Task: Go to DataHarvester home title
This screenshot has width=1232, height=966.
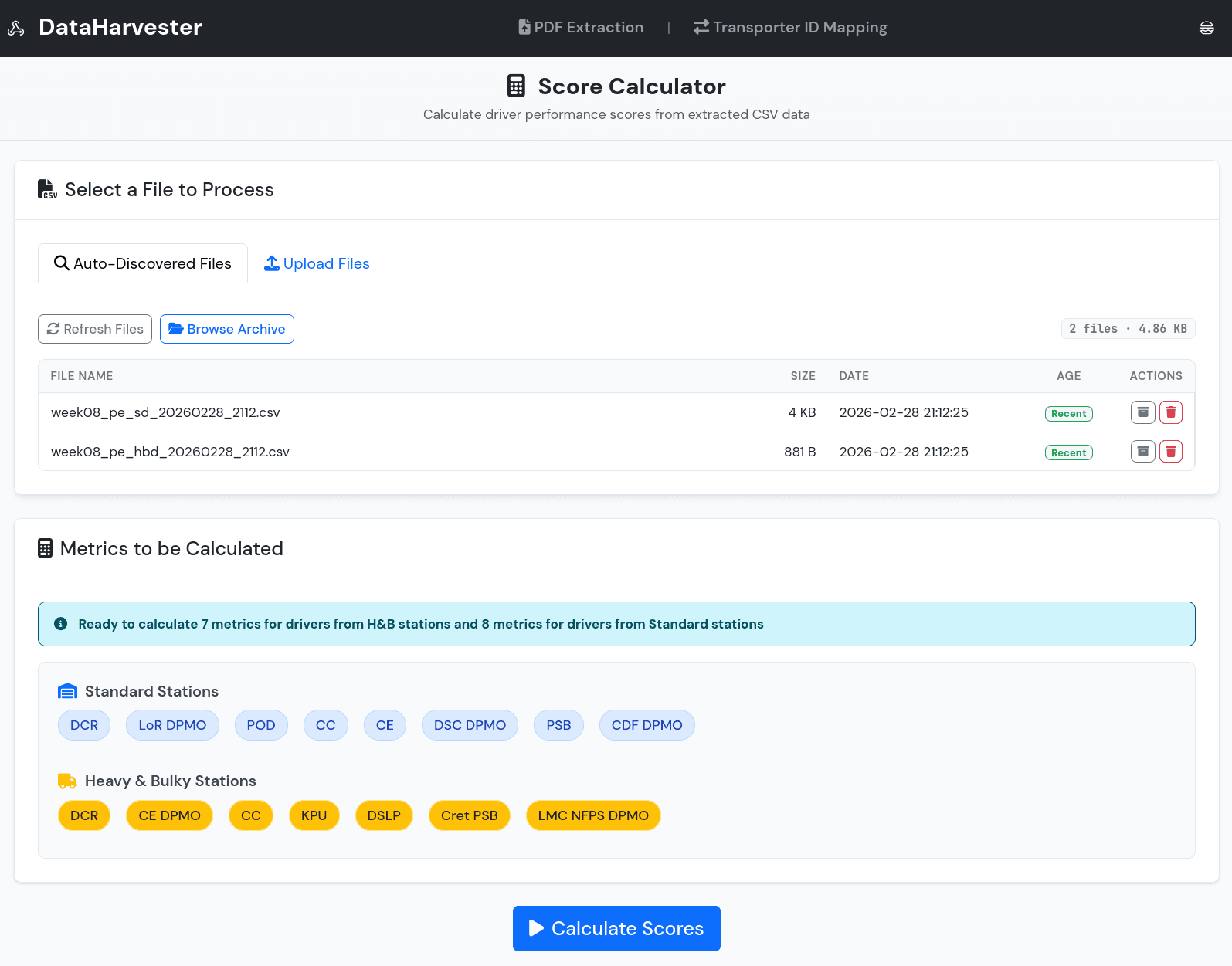Action: tap(120, 27)
